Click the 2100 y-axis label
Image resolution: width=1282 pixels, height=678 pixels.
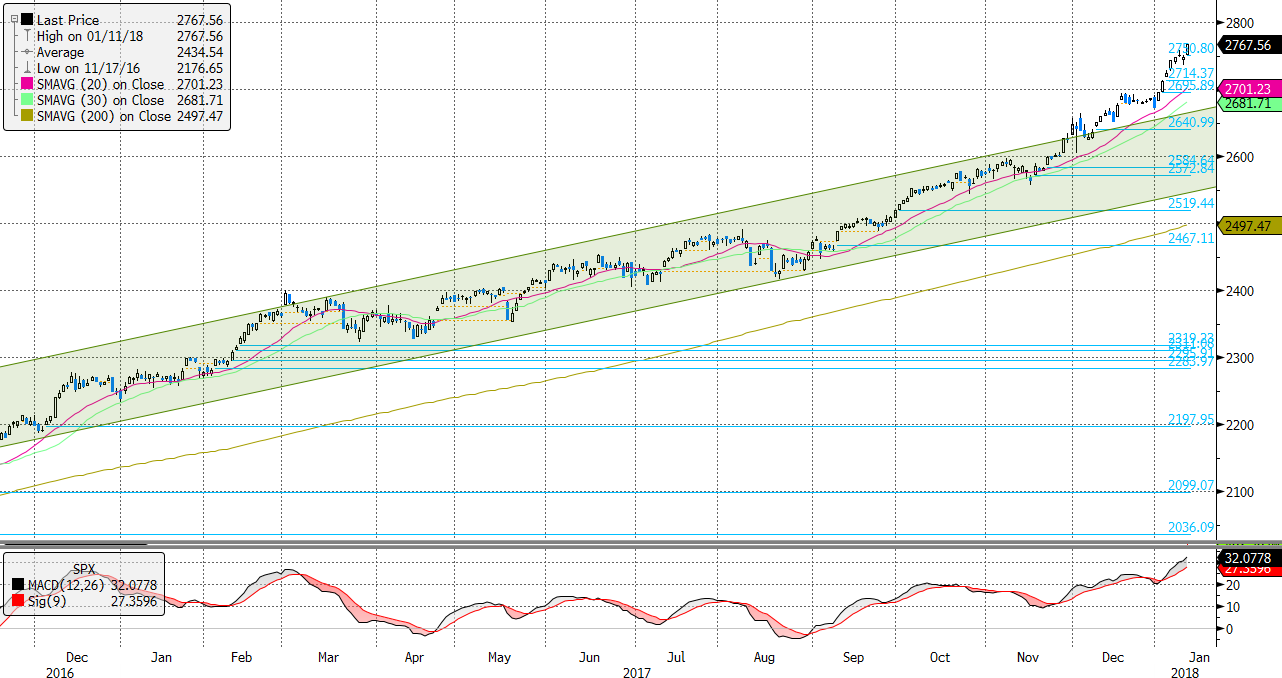pos(1239,492)
